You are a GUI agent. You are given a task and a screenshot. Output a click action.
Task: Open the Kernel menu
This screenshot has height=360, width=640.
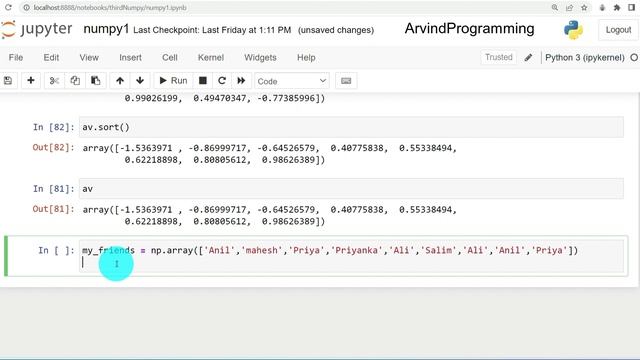click(x=211, y=58)
